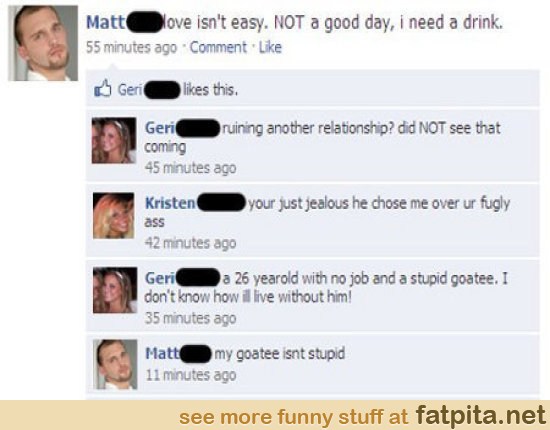Open Kristen's profile picture thumbnail
Image resolution: width=550 pixels, height=430 pixels.
(x=114, y=216)
